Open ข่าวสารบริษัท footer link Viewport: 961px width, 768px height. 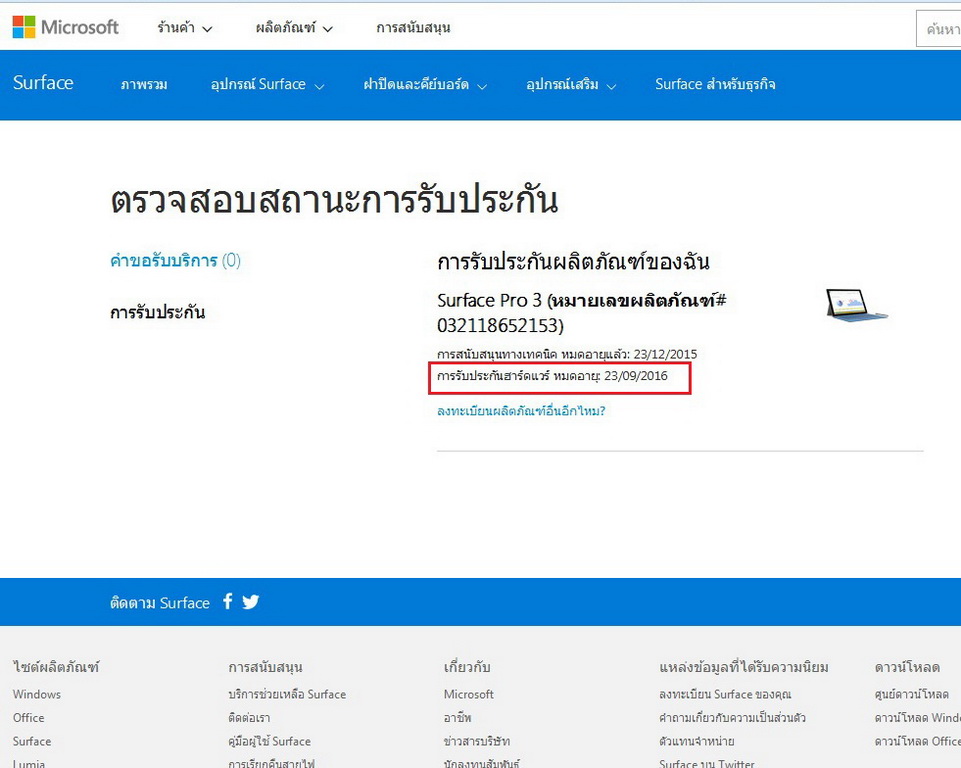[x=477, y=742]
